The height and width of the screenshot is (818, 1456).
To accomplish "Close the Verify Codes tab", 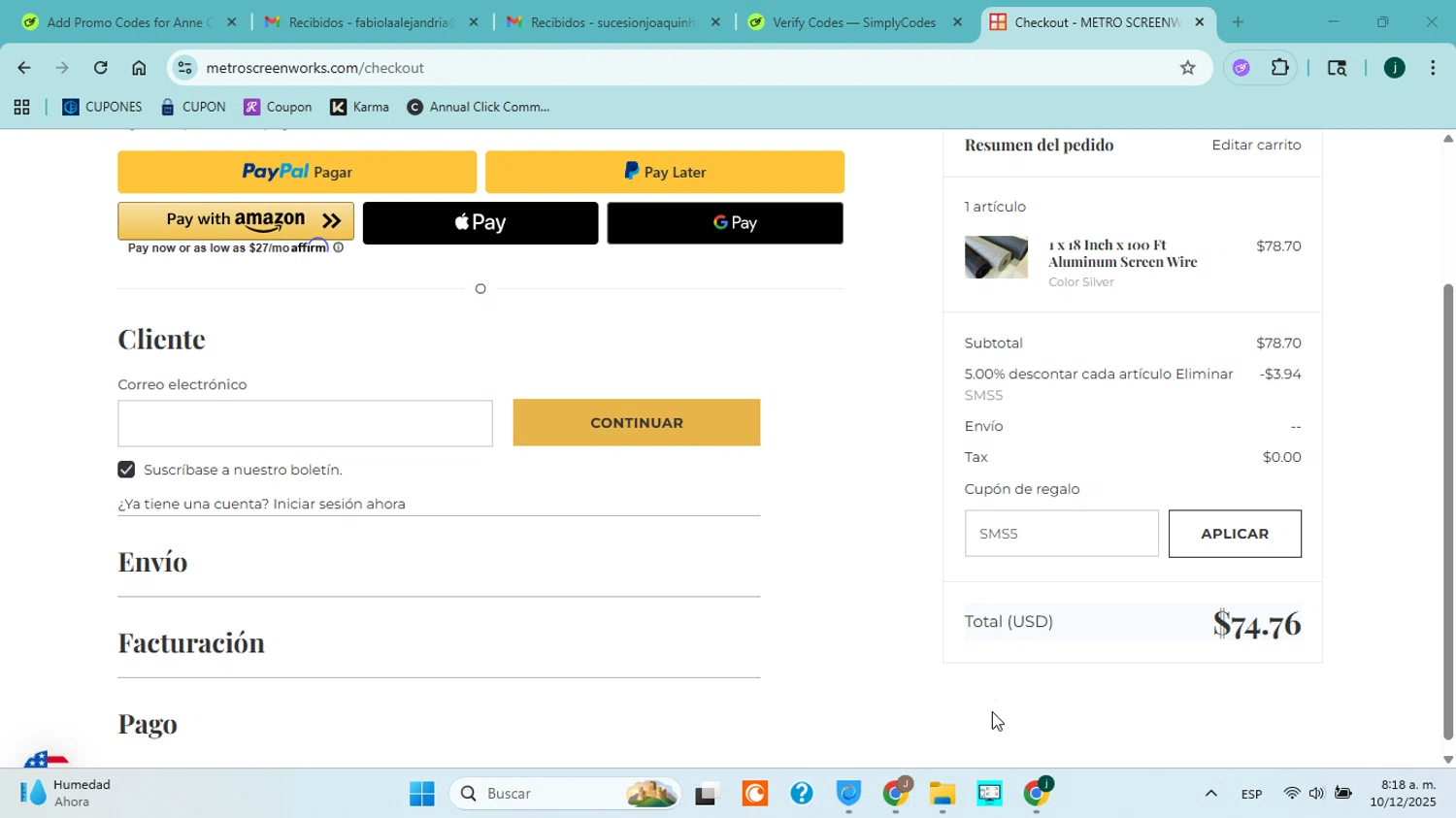I will (x=957, y=22).
